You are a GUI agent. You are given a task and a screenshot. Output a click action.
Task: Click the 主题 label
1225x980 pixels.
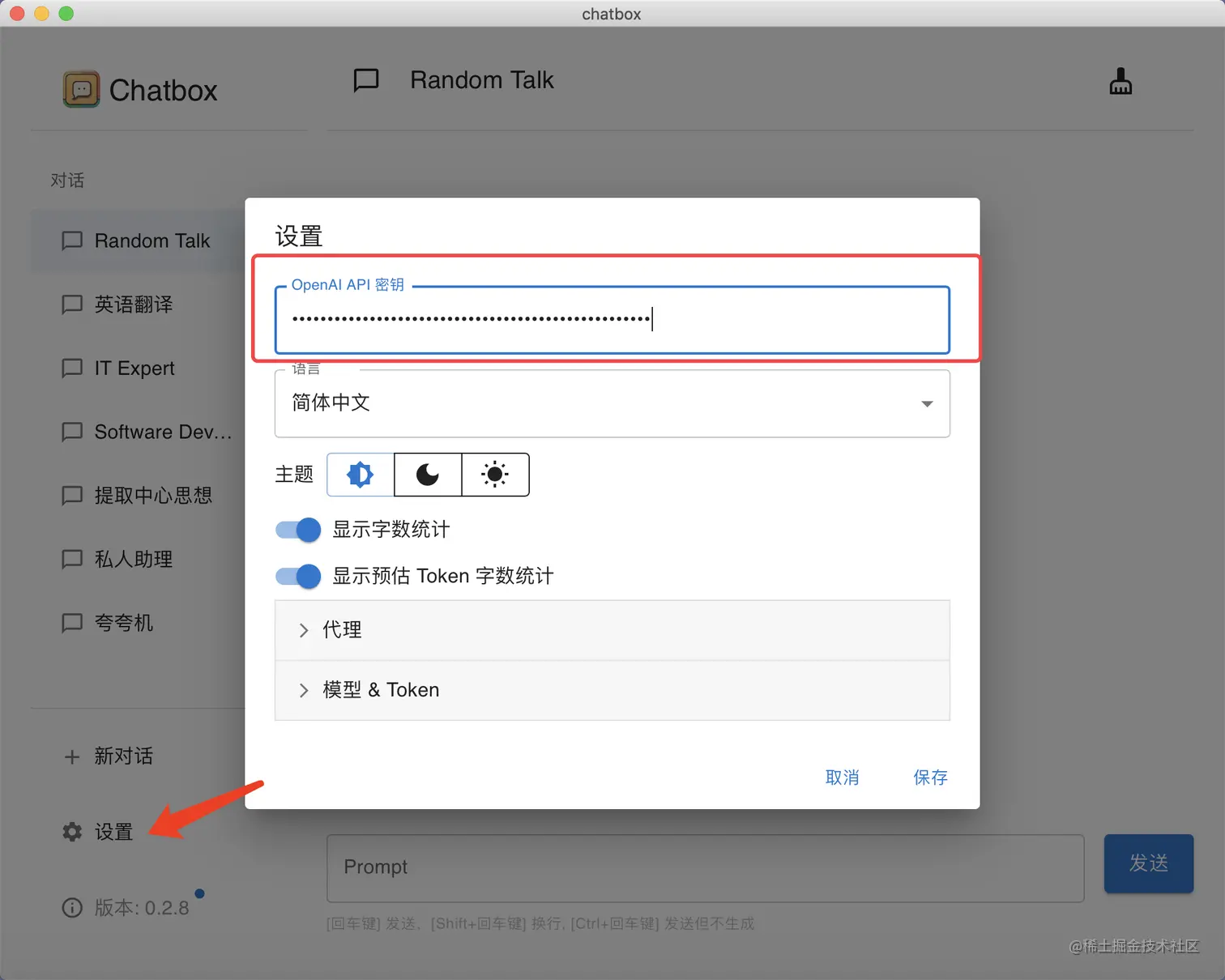[294, 474]
